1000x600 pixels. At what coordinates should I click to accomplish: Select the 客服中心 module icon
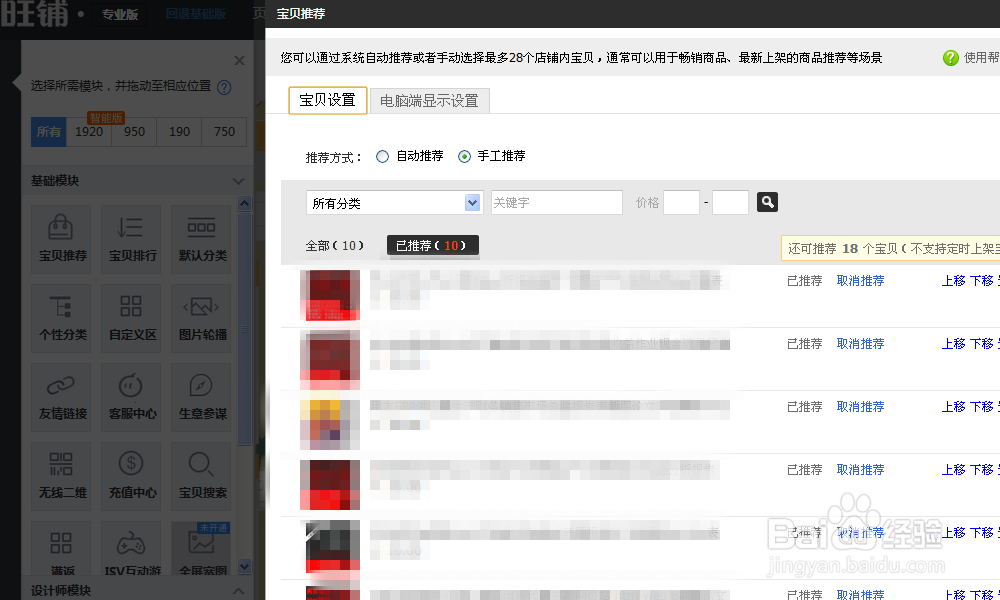131,397
